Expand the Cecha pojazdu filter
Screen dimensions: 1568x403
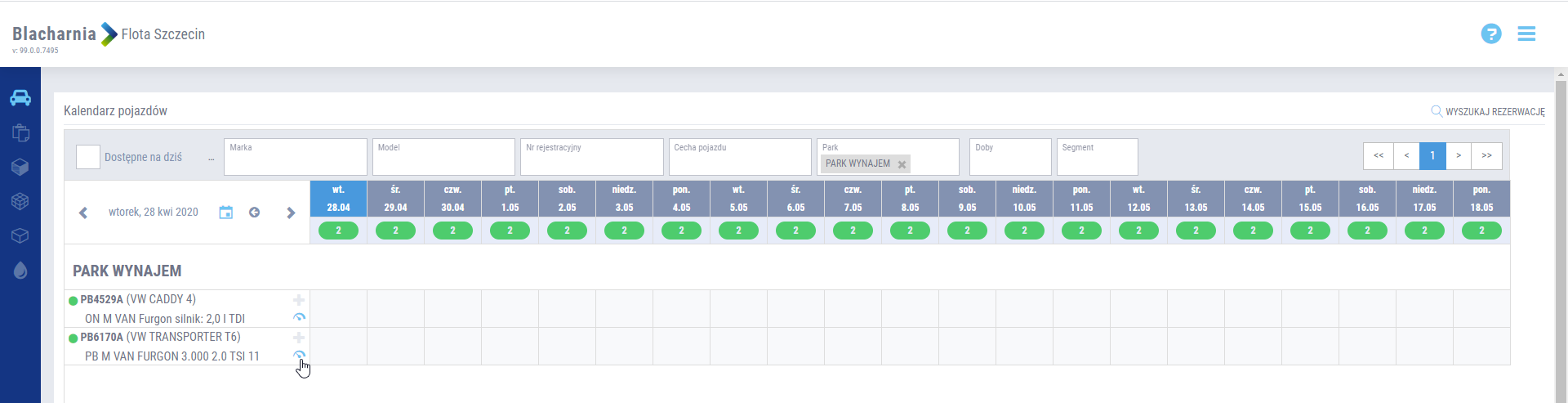[739, 157]
